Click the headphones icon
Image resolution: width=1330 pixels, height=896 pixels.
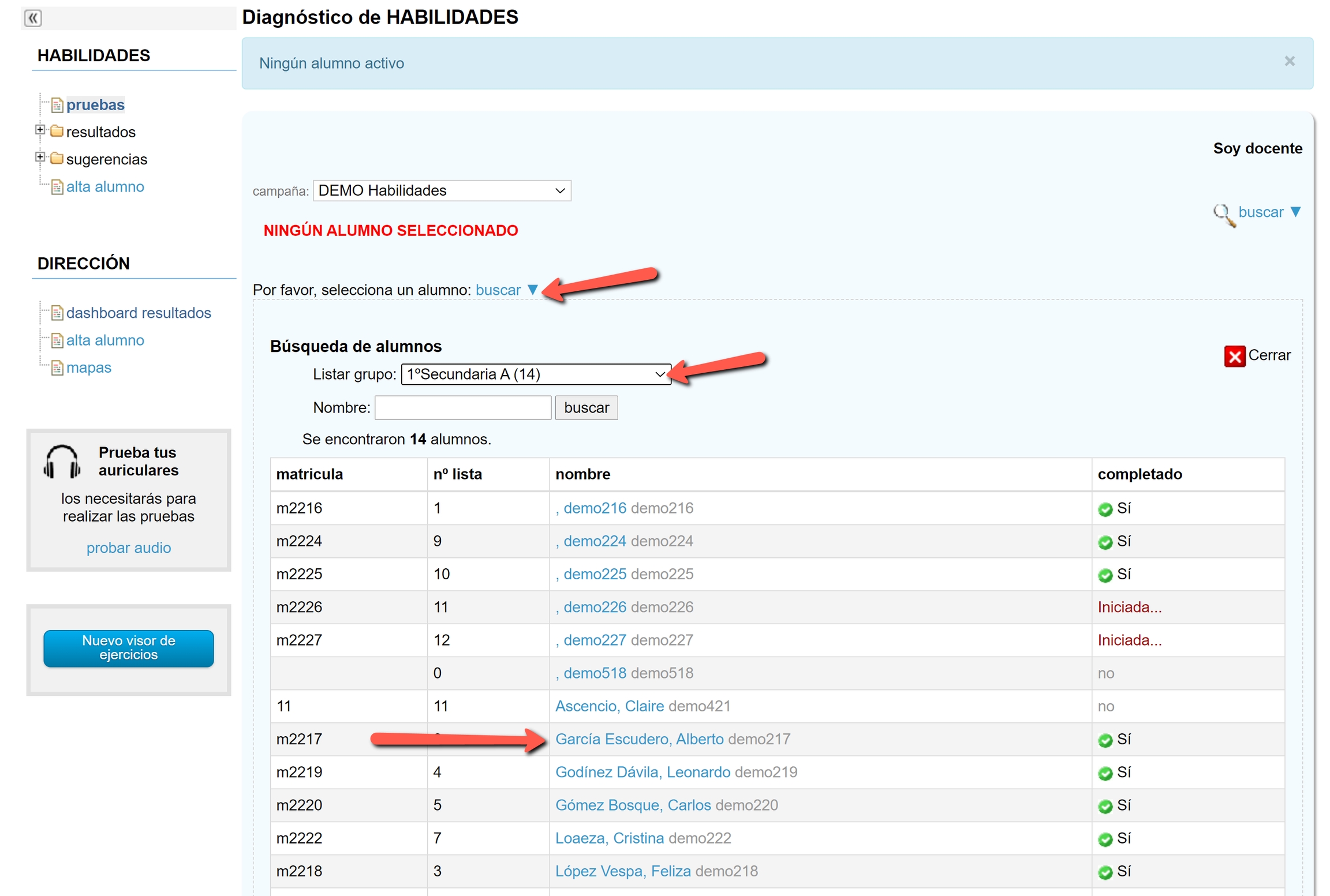click(x=62, y=461)
